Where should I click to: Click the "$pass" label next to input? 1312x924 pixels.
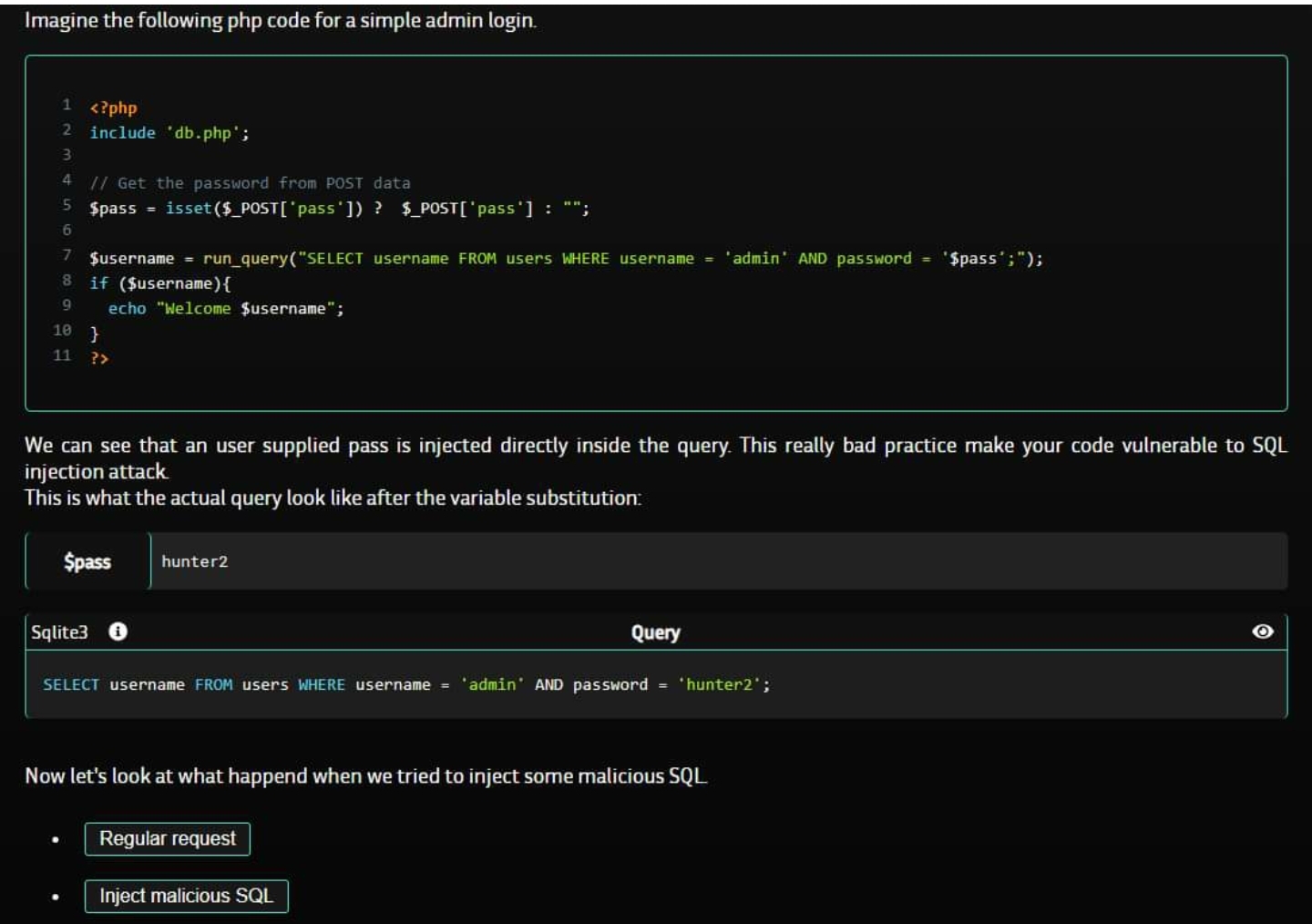click(87, 561)
